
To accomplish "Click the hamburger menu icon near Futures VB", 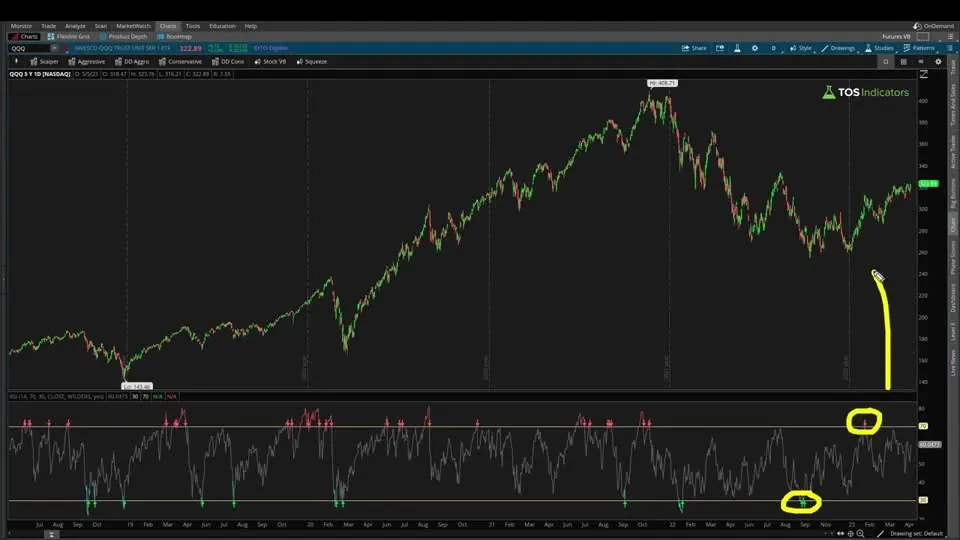I will coord(950,37).
